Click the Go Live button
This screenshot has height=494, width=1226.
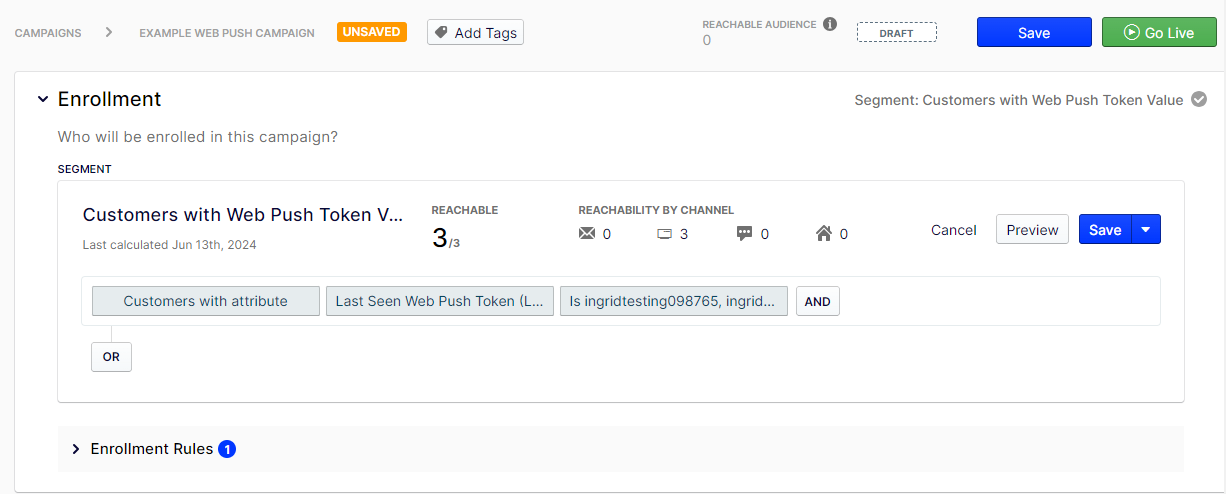[1158, 33]
